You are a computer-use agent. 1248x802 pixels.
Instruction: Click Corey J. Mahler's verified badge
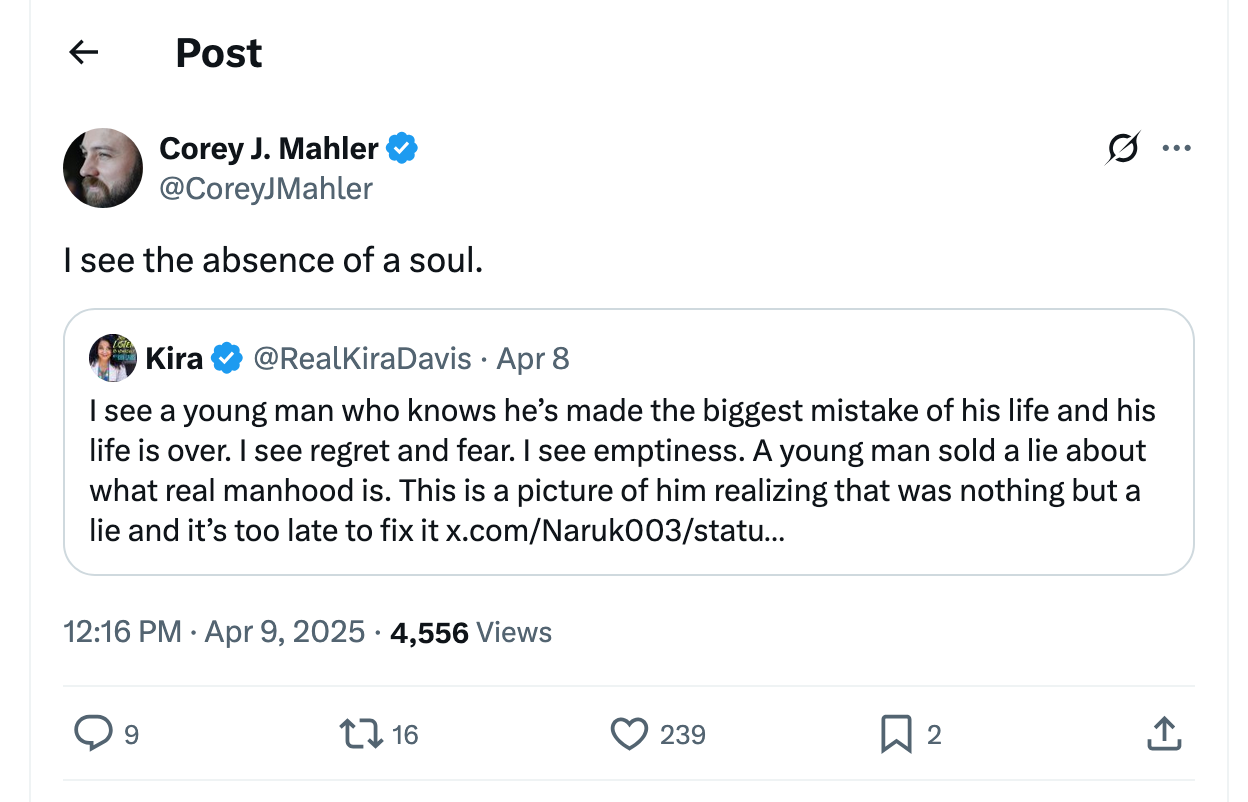(404, 147)
